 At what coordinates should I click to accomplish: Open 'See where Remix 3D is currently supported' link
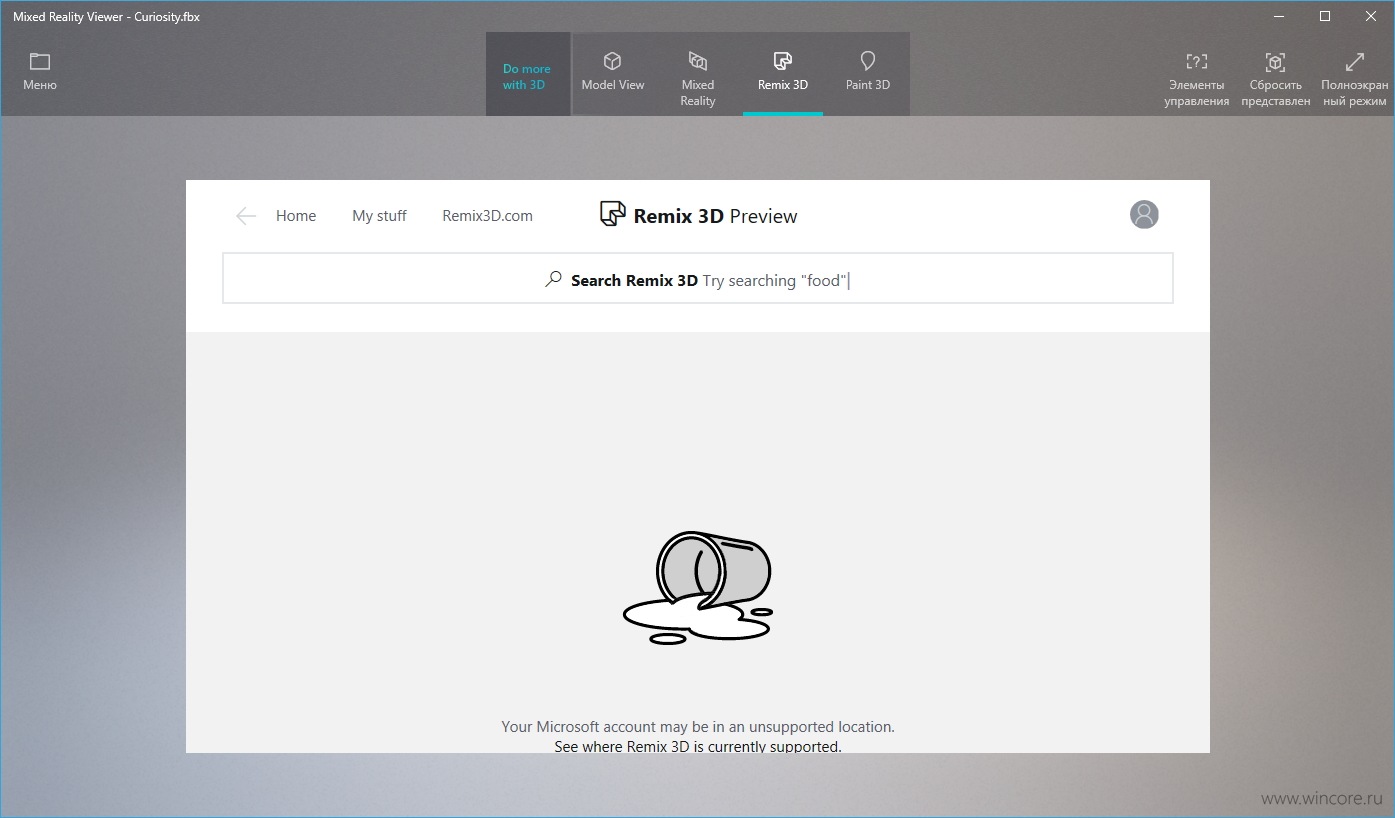point(698,746)
